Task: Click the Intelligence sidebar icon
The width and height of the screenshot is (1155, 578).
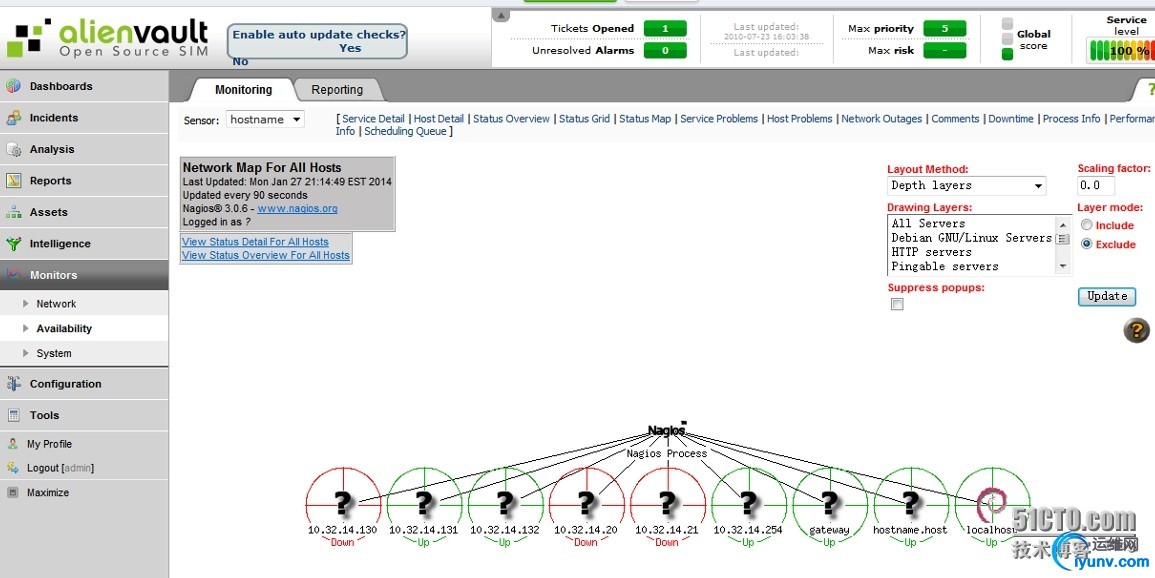Action: [x=13, y=244]
